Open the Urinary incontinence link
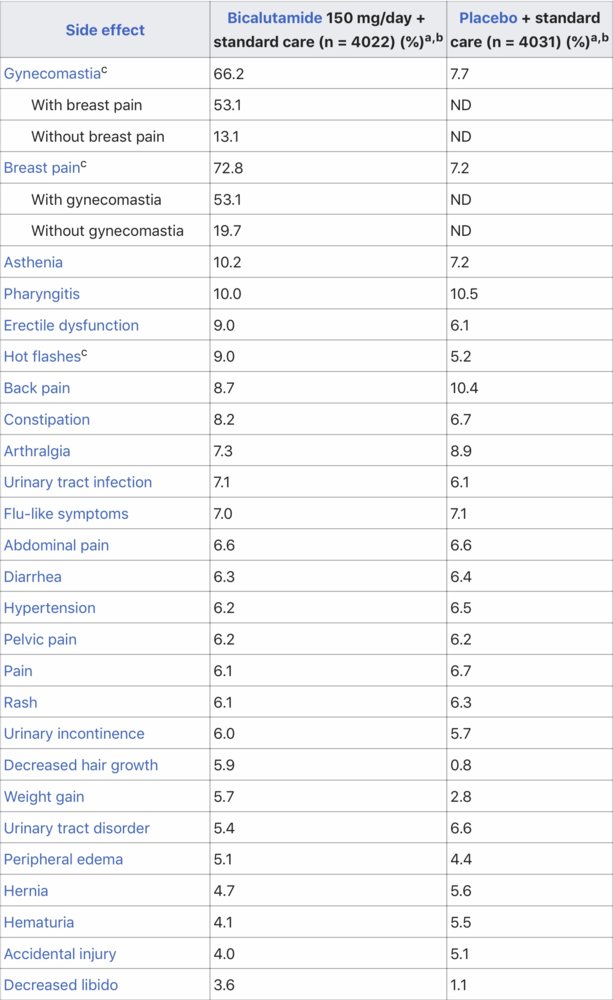The width and height of the screenshot is (613, 1000). 74,734
